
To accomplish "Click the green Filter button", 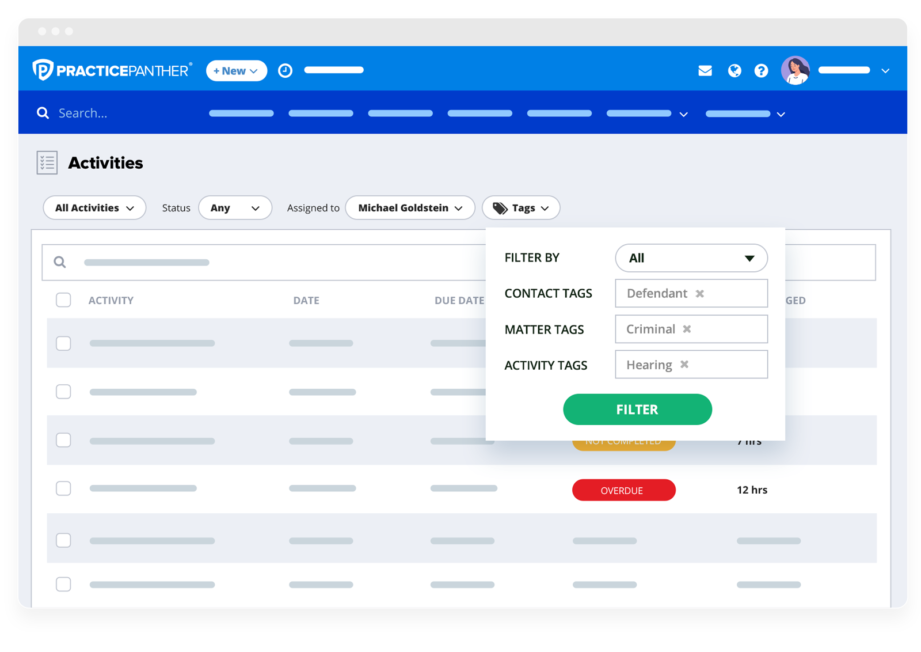I will coord(637,409).
